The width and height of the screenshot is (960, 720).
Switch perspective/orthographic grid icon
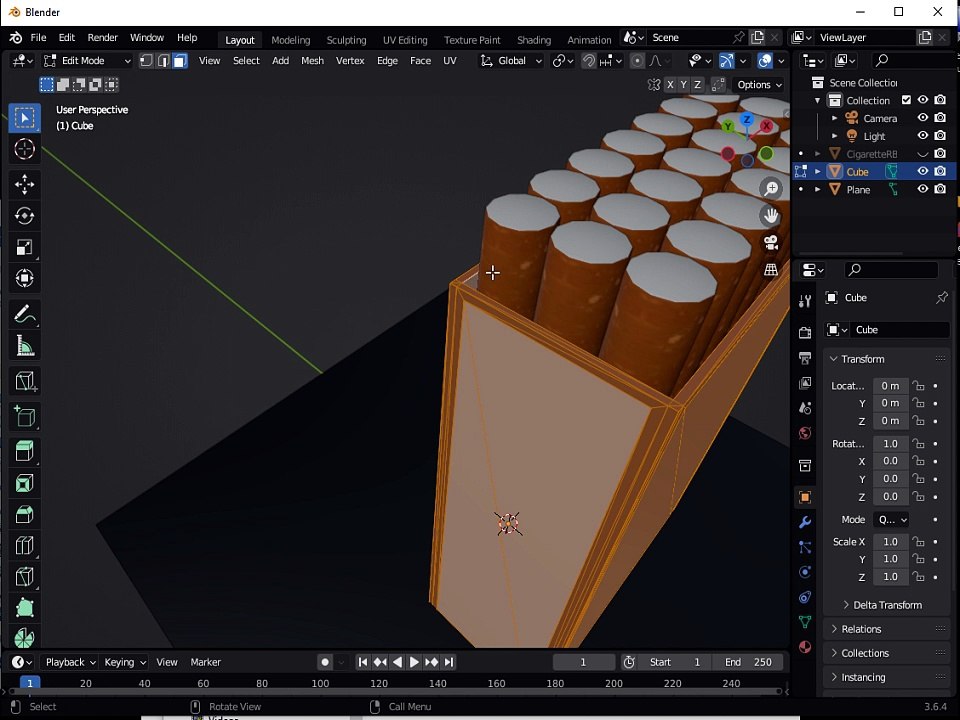771,269
